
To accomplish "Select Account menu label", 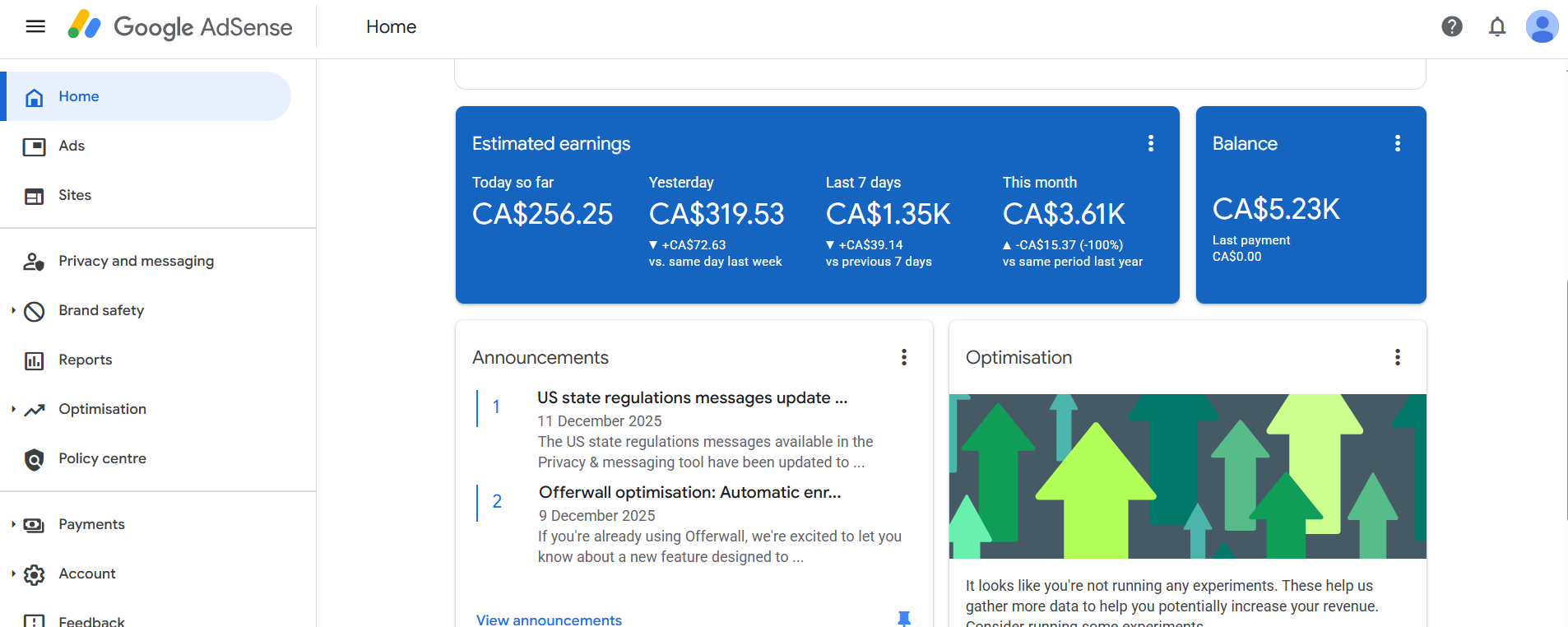I will [87, 574].
